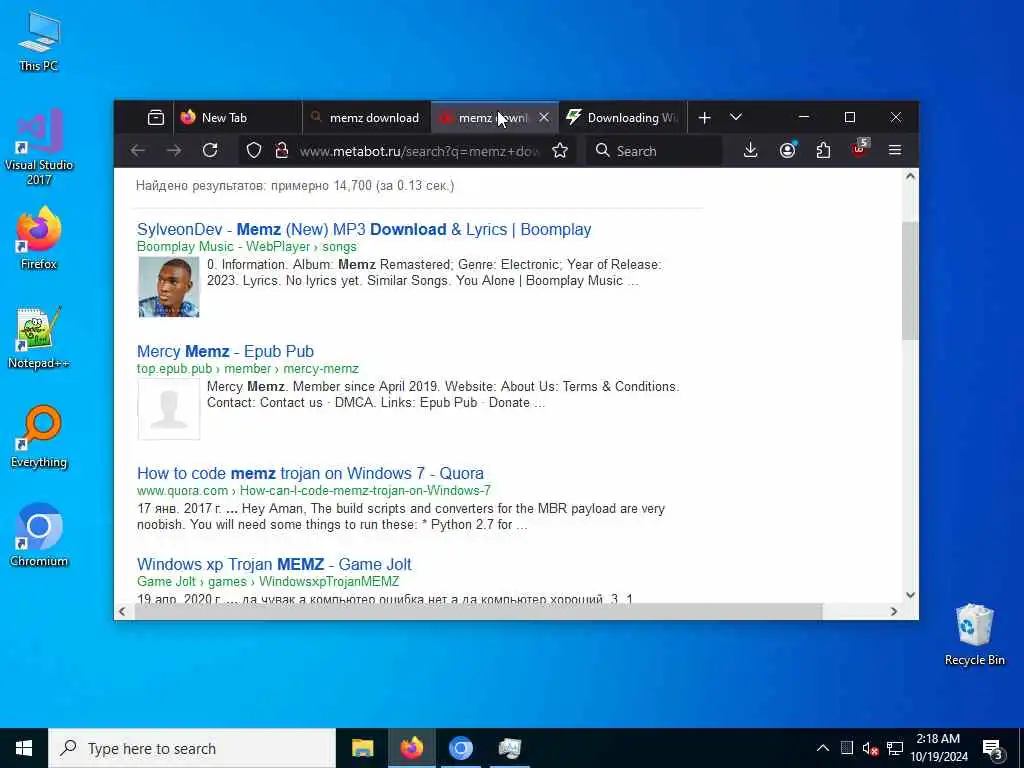The width and height of the screenshot is (1024, 768).
Task: Open the uBlock Origin extension icon
Action: (860, 150)
